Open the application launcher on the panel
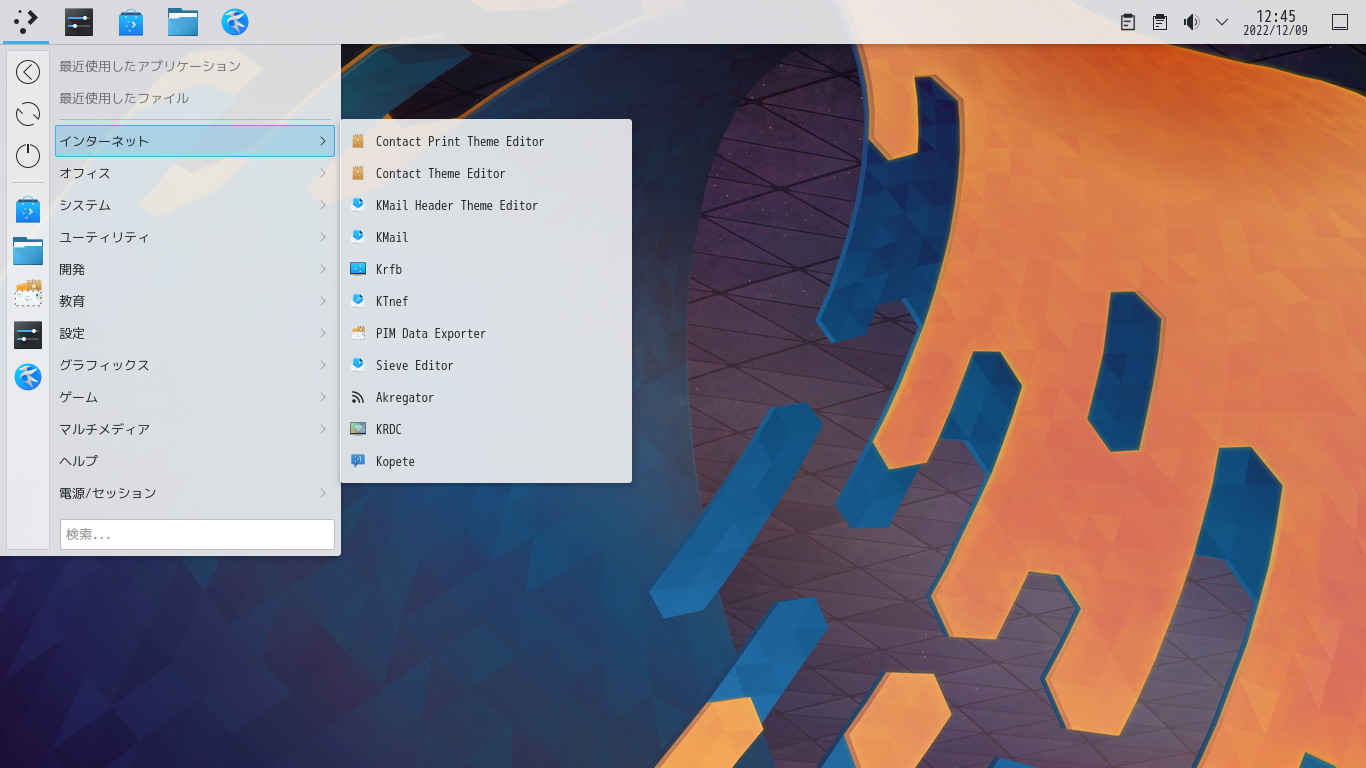Screen dimensions: 1366x768 [26, 21]
